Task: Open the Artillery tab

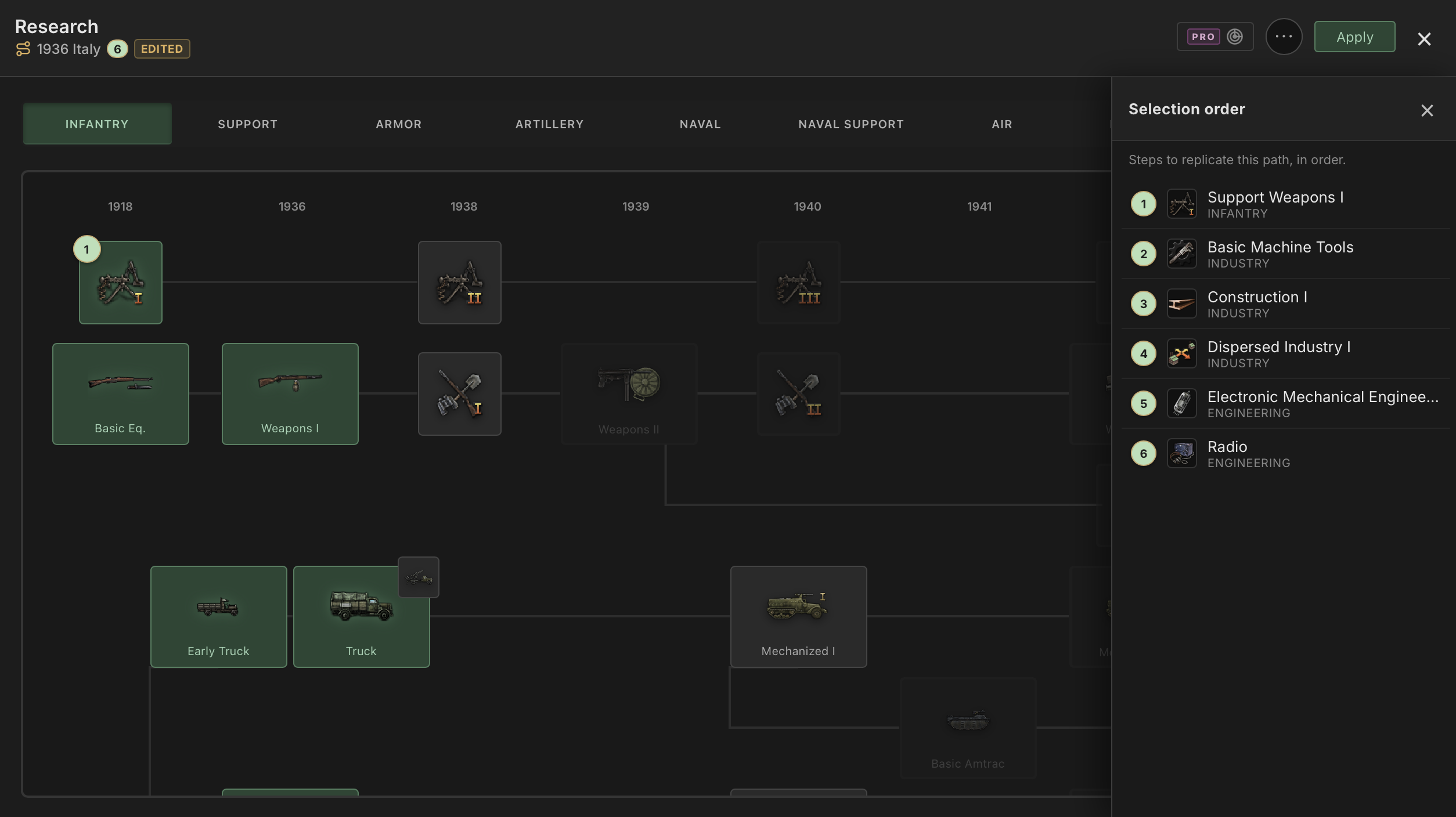Action: tap(550, 124)
